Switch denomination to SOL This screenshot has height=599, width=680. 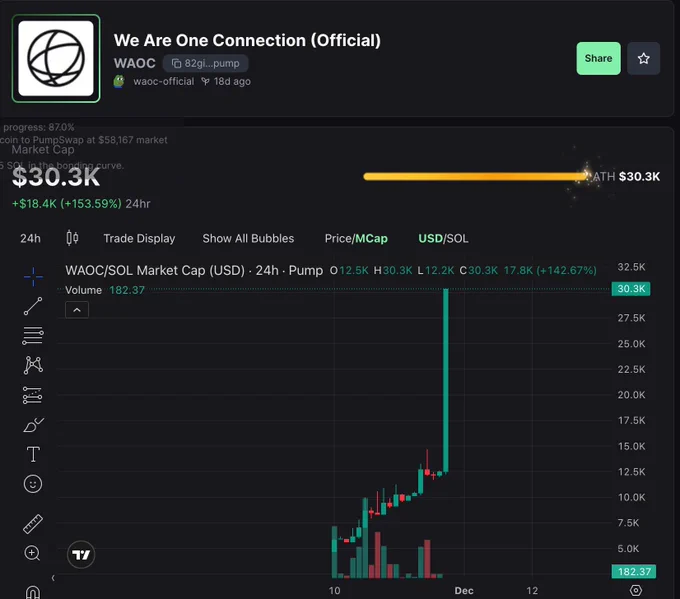tap(457, 239)
